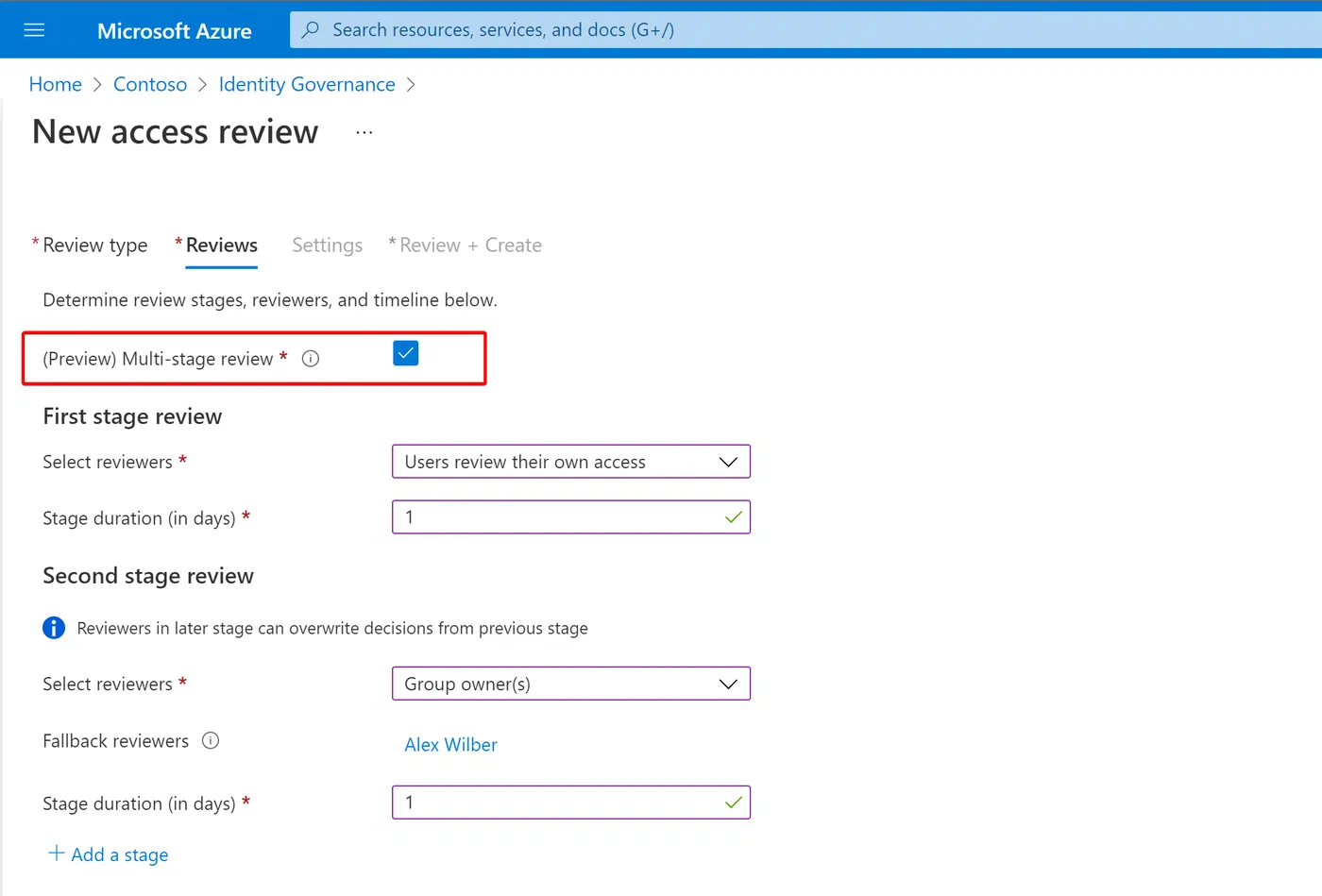Expand the first stage Select reviewers dropdown
Viewport: 1322px width, 896px height.
pos(571,462)
